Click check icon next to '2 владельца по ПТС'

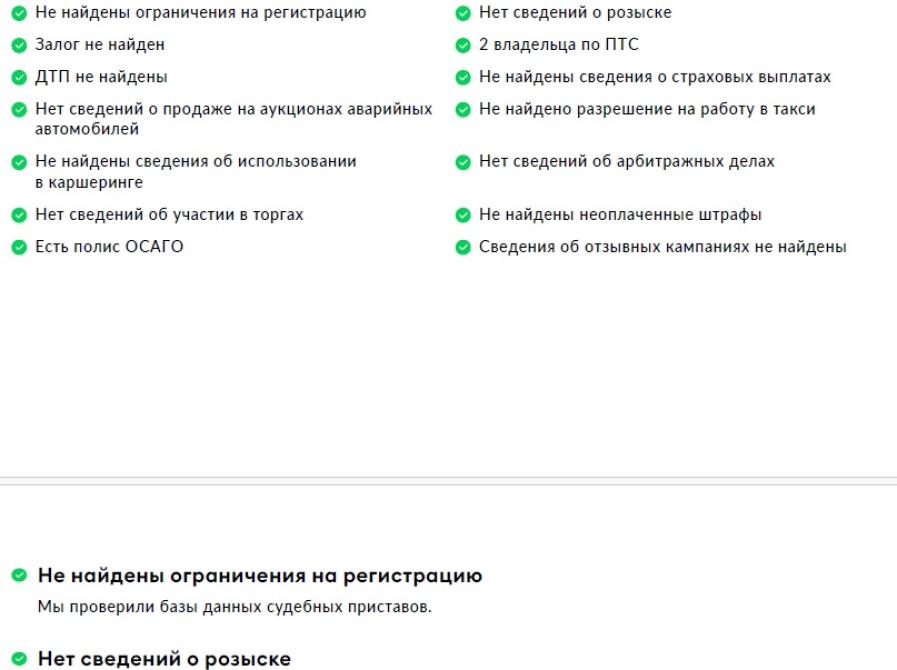pyautogui.click(x=463, y=45)
